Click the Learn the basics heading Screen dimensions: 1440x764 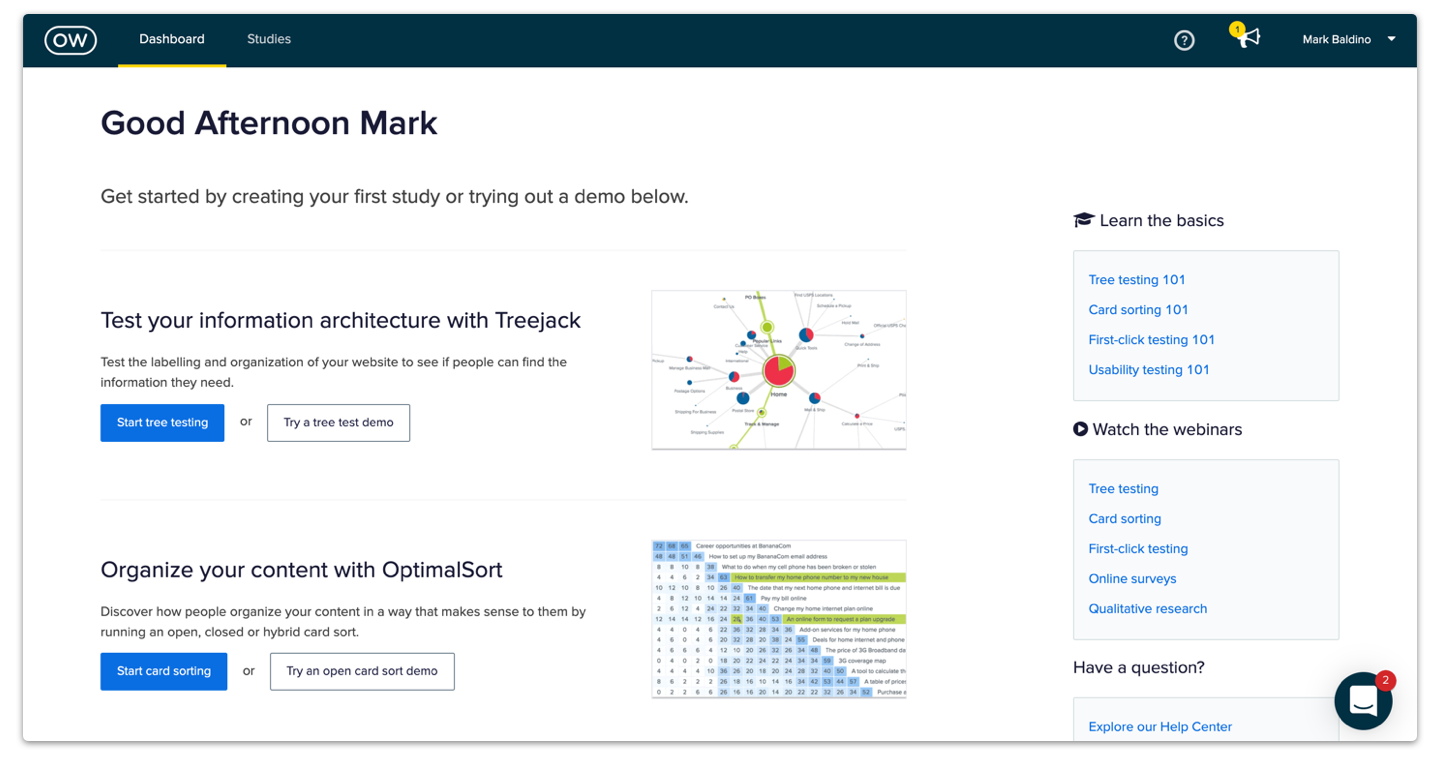(x=1148, y=221)
